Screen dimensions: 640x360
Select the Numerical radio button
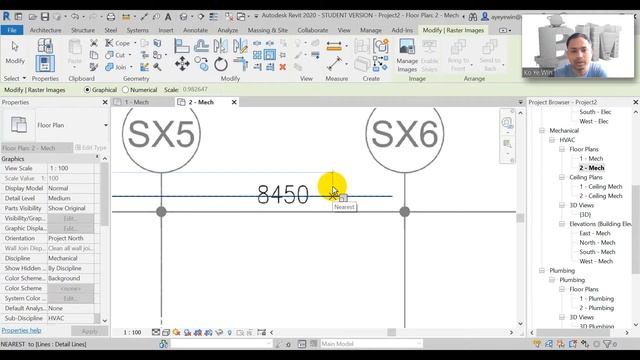pos(125,89)
